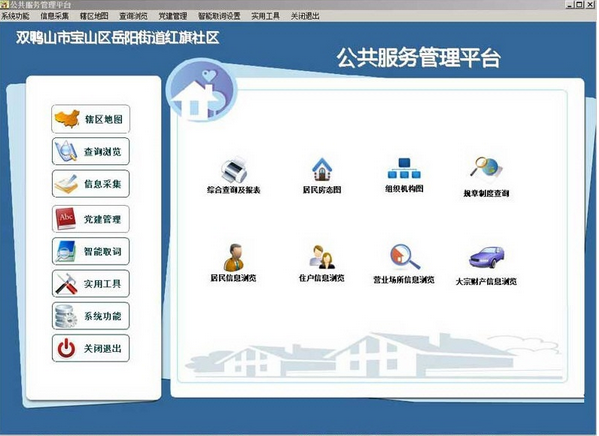Open the 党建管理 menu

(x=173, y=16)
